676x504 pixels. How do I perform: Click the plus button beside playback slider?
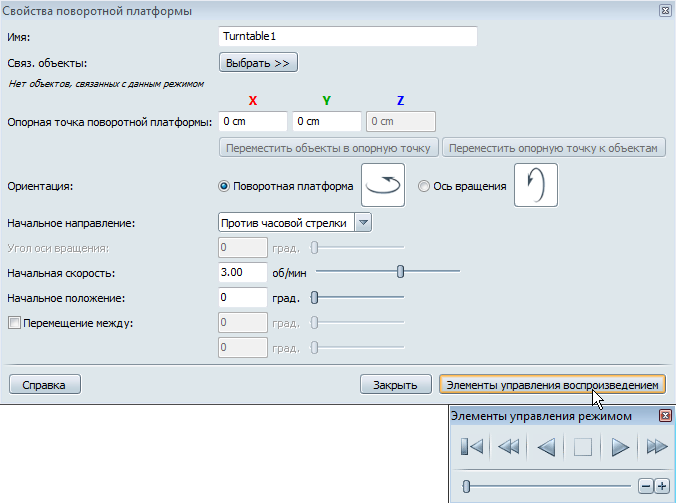[x=662, y=486]
